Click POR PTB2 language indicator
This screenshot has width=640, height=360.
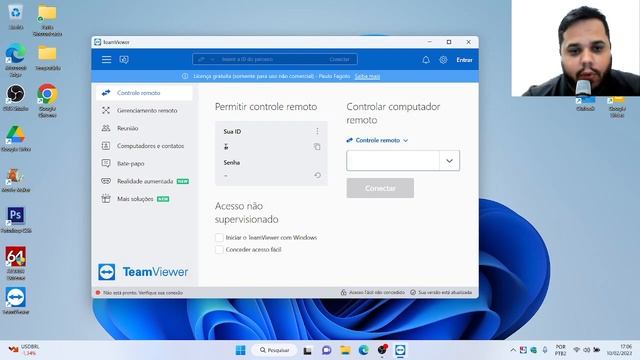click(560, 350)
